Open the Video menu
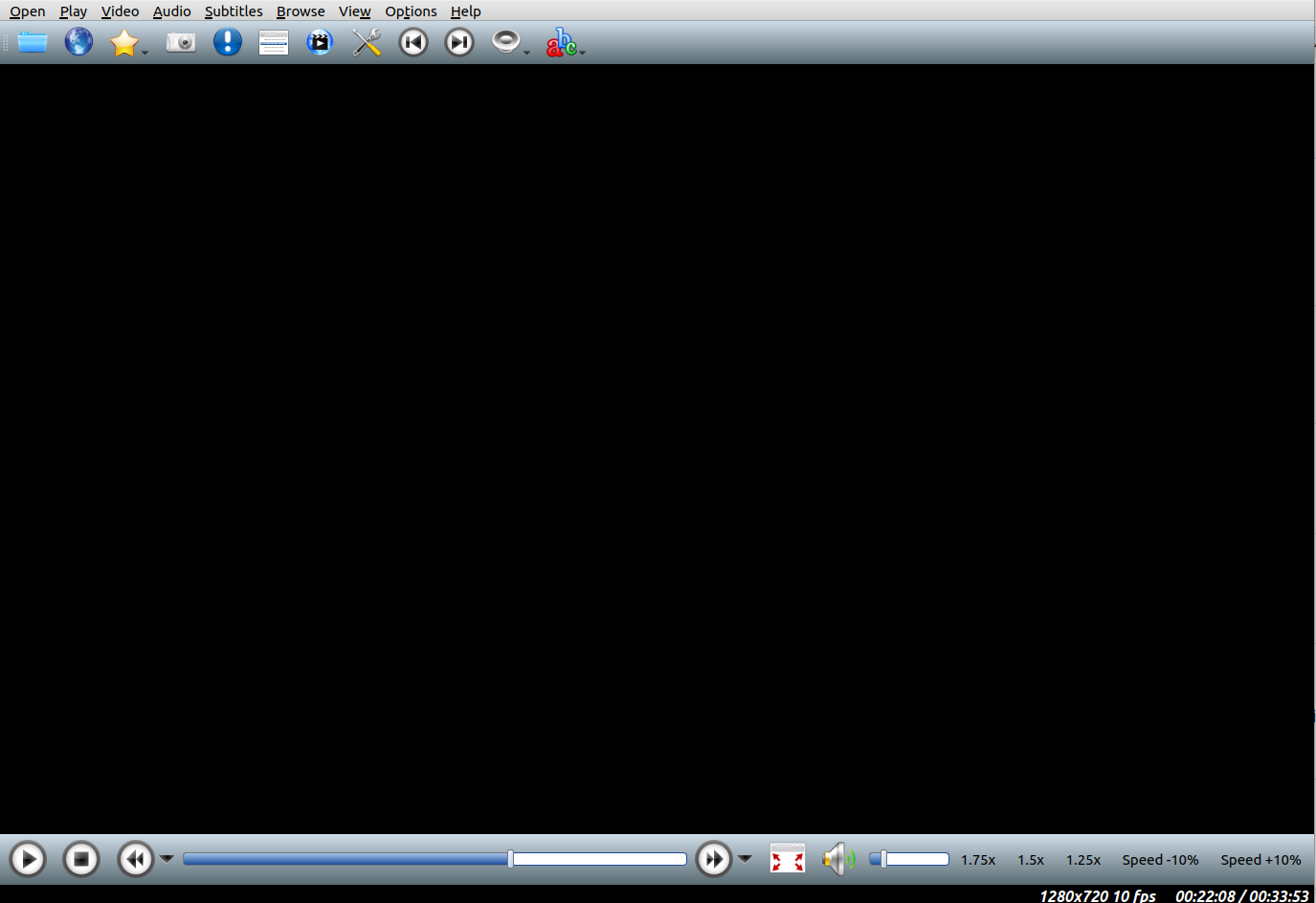 tap(120, 11)
